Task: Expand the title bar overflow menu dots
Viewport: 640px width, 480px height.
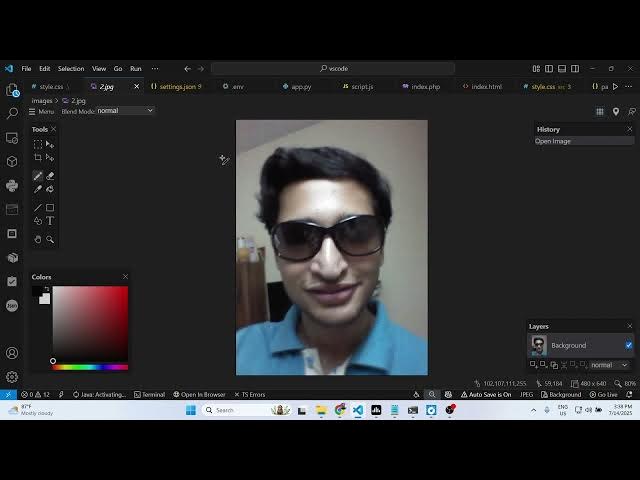Action: tap(155, 69)
